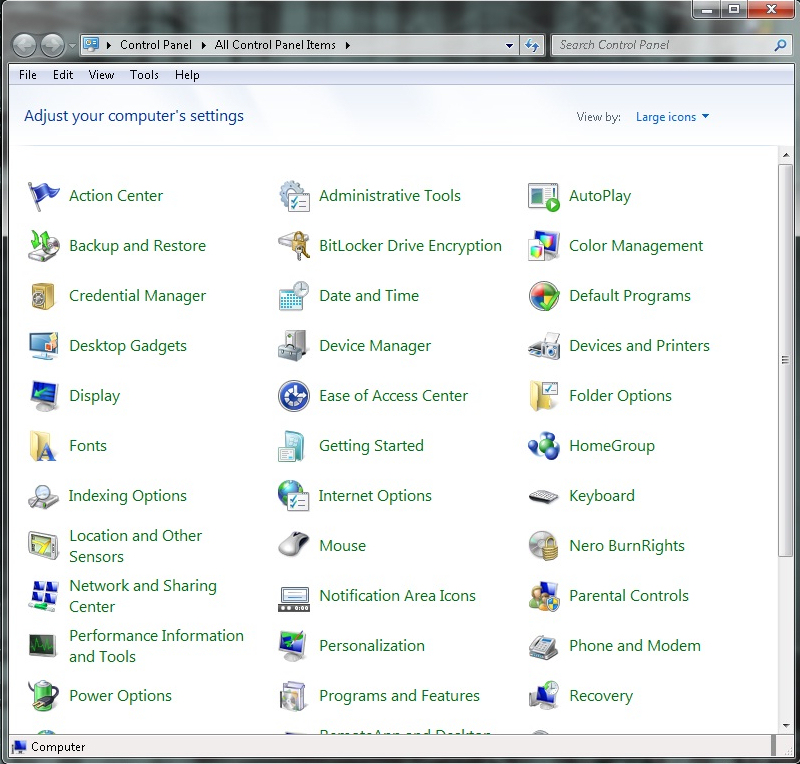
Task: Click the Control Panel icon in address bar
Action: click(91, 45)
